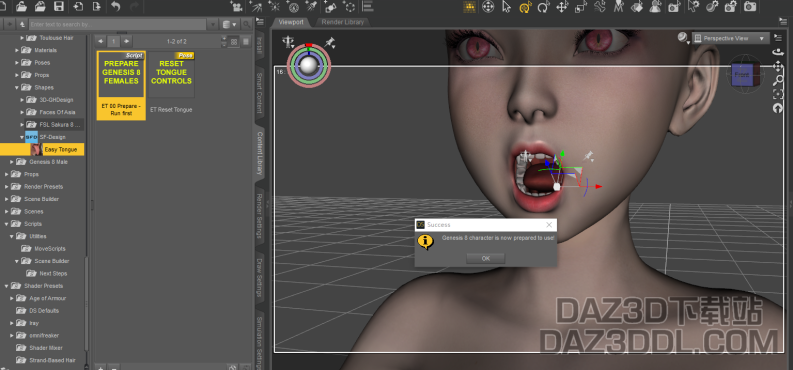Save the scene with the floppy disk icon
The width and height of the screenshot is (793, 370).
click(x=59, y=6)
